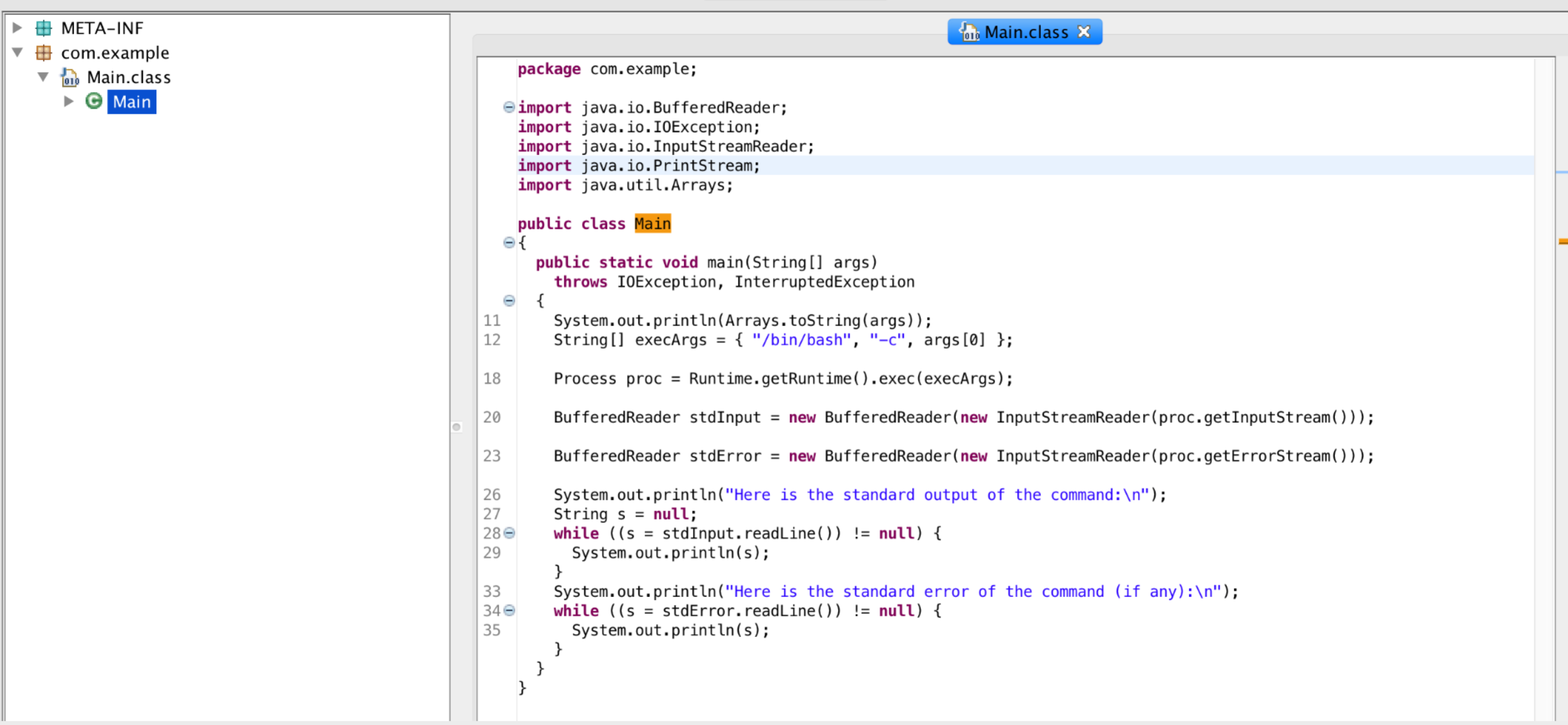Select Main.class item in the tree
This screenshot has width=1568, height=725.
(x=128, y=78)
